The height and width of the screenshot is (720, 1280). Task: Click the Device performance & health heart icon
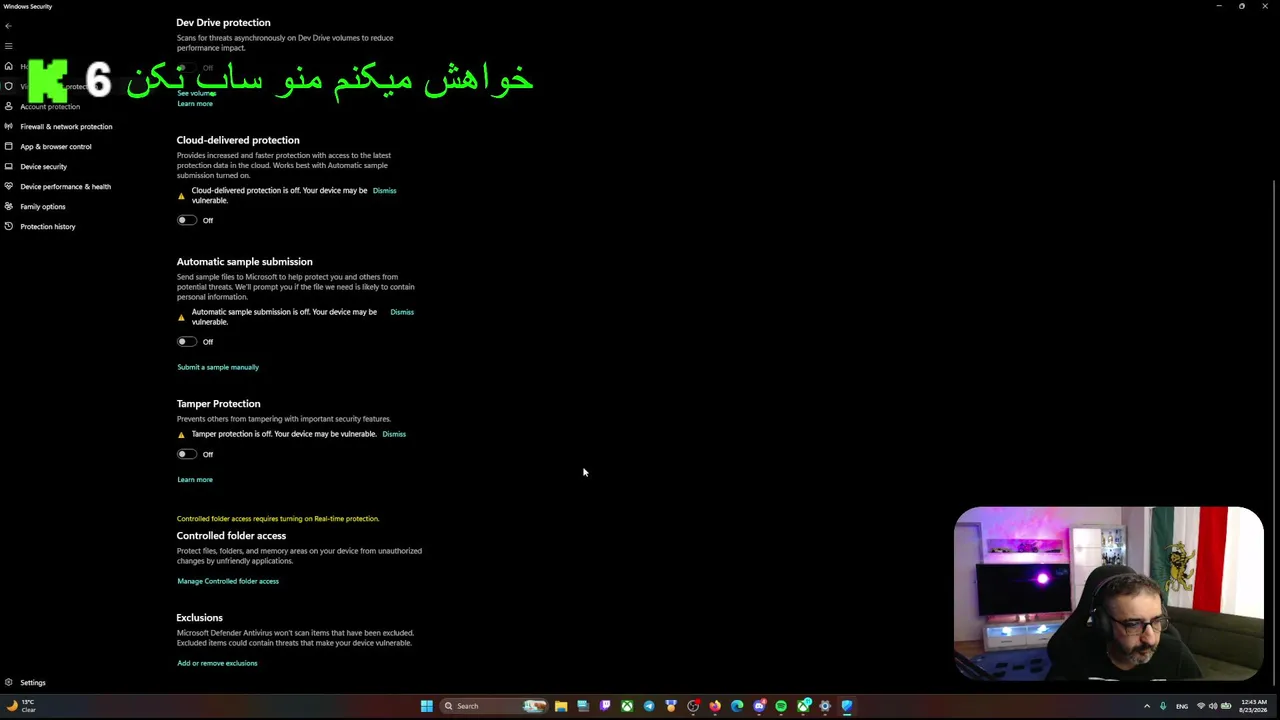click(x=9, y=186)
